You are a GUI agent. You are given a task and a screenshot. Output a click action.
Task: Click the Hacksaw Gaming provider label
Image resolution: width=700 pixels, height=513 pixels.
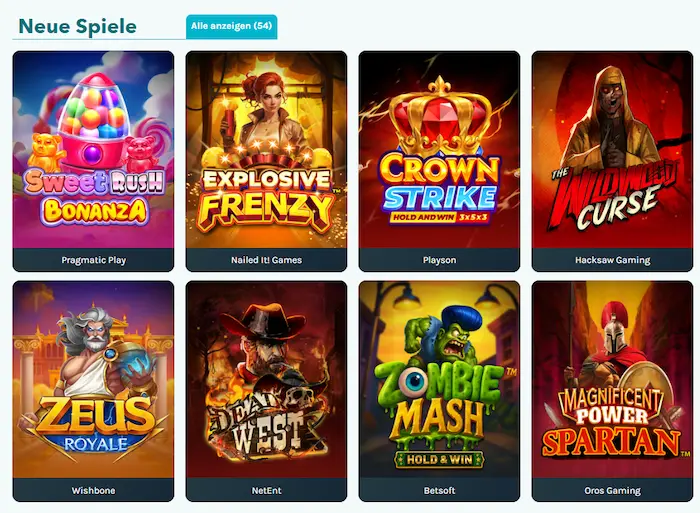612,260
